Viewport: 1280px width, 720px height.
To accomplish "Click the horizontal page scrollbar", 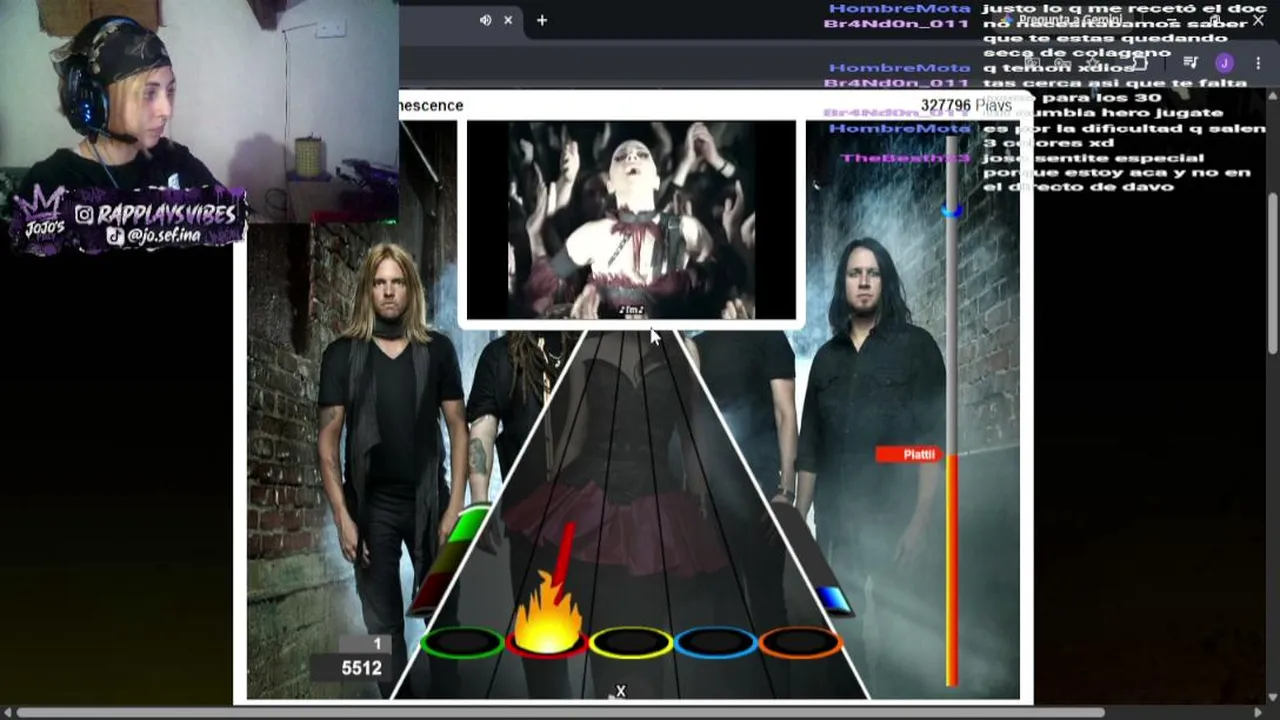I will [560, 713].
